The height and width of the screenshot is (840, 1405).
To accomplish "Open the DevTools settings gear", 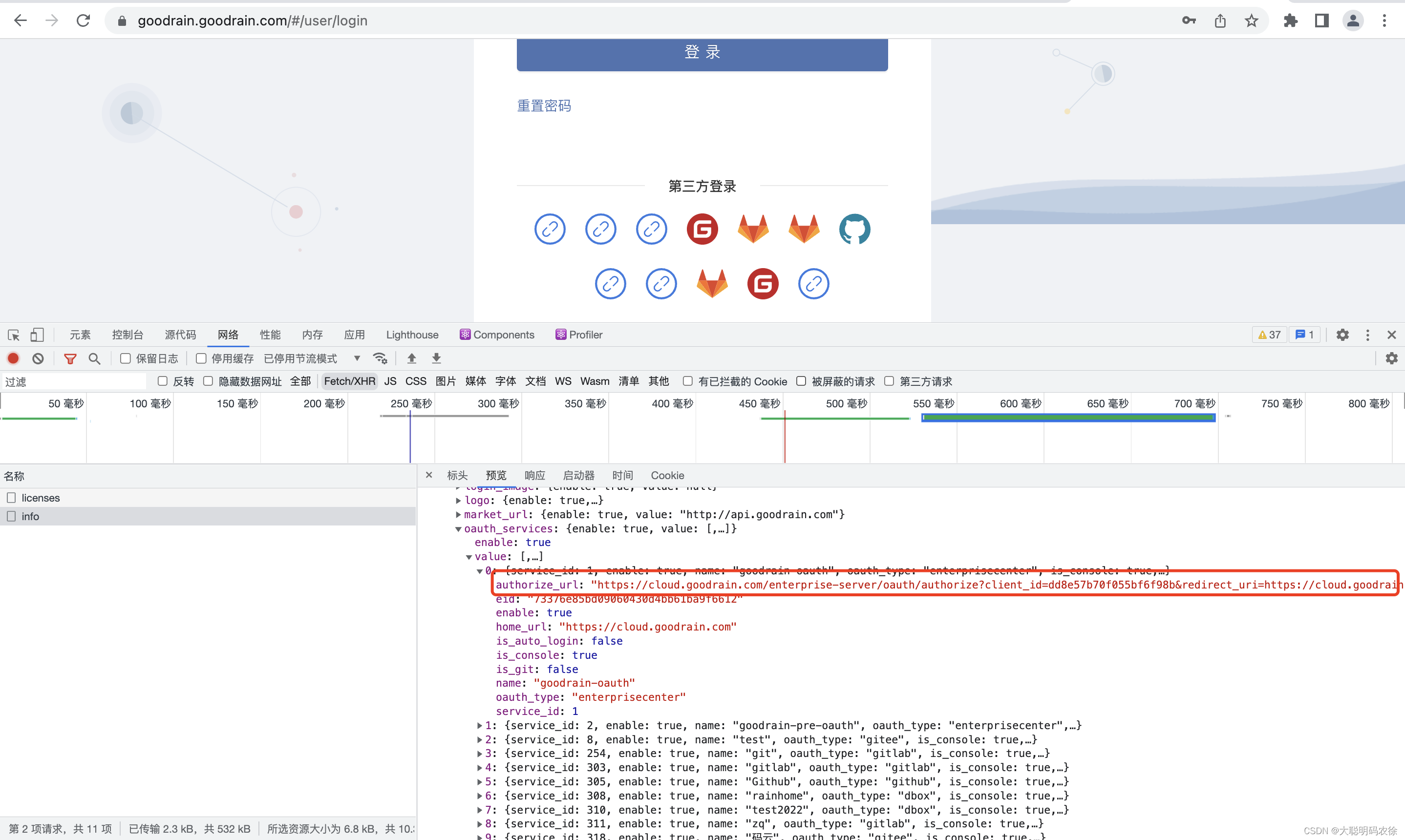I will [x=1342, y=335].
